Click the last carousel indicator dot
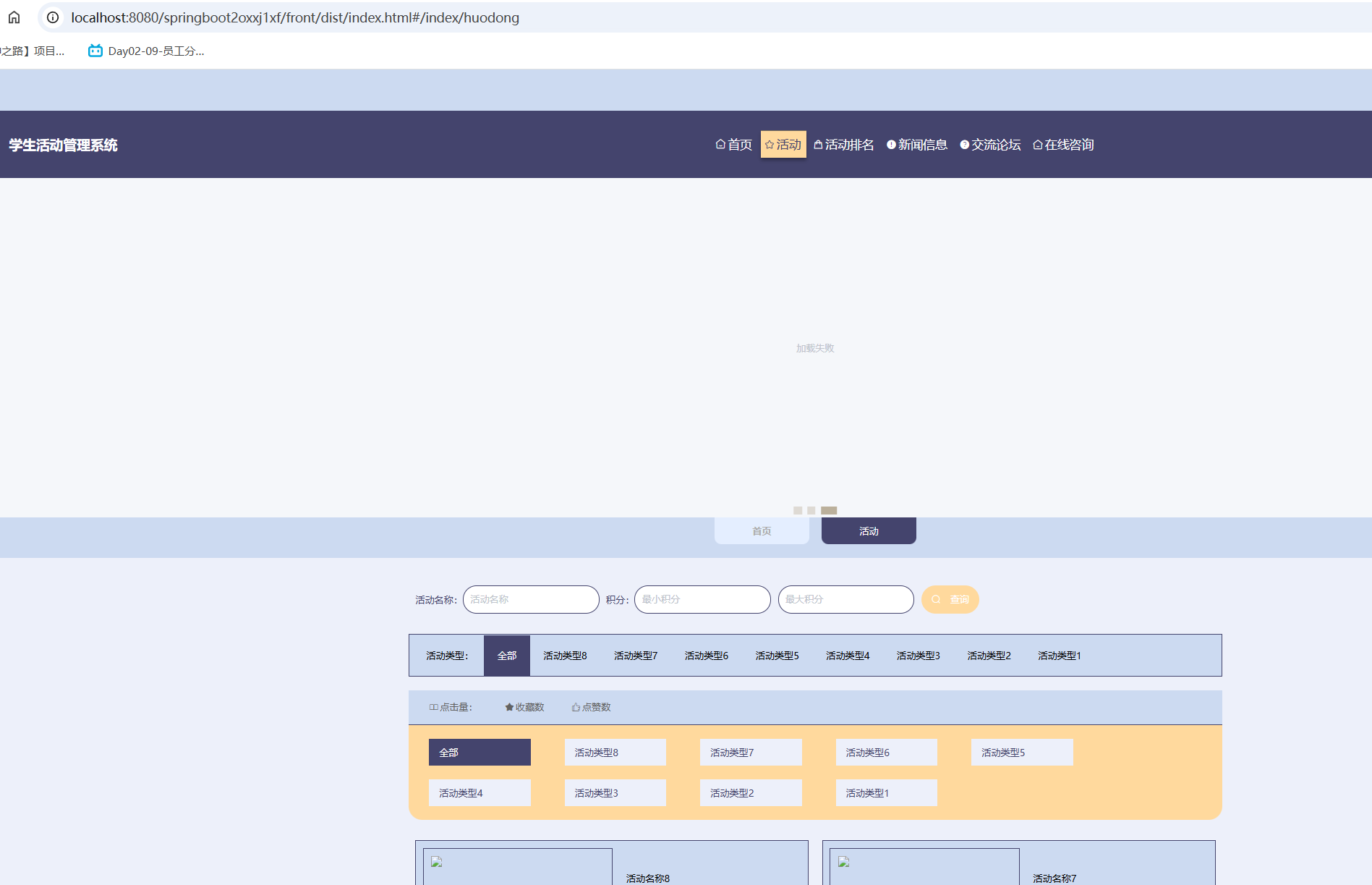Viewport: 1372px width, 885px height. (829, 510)
